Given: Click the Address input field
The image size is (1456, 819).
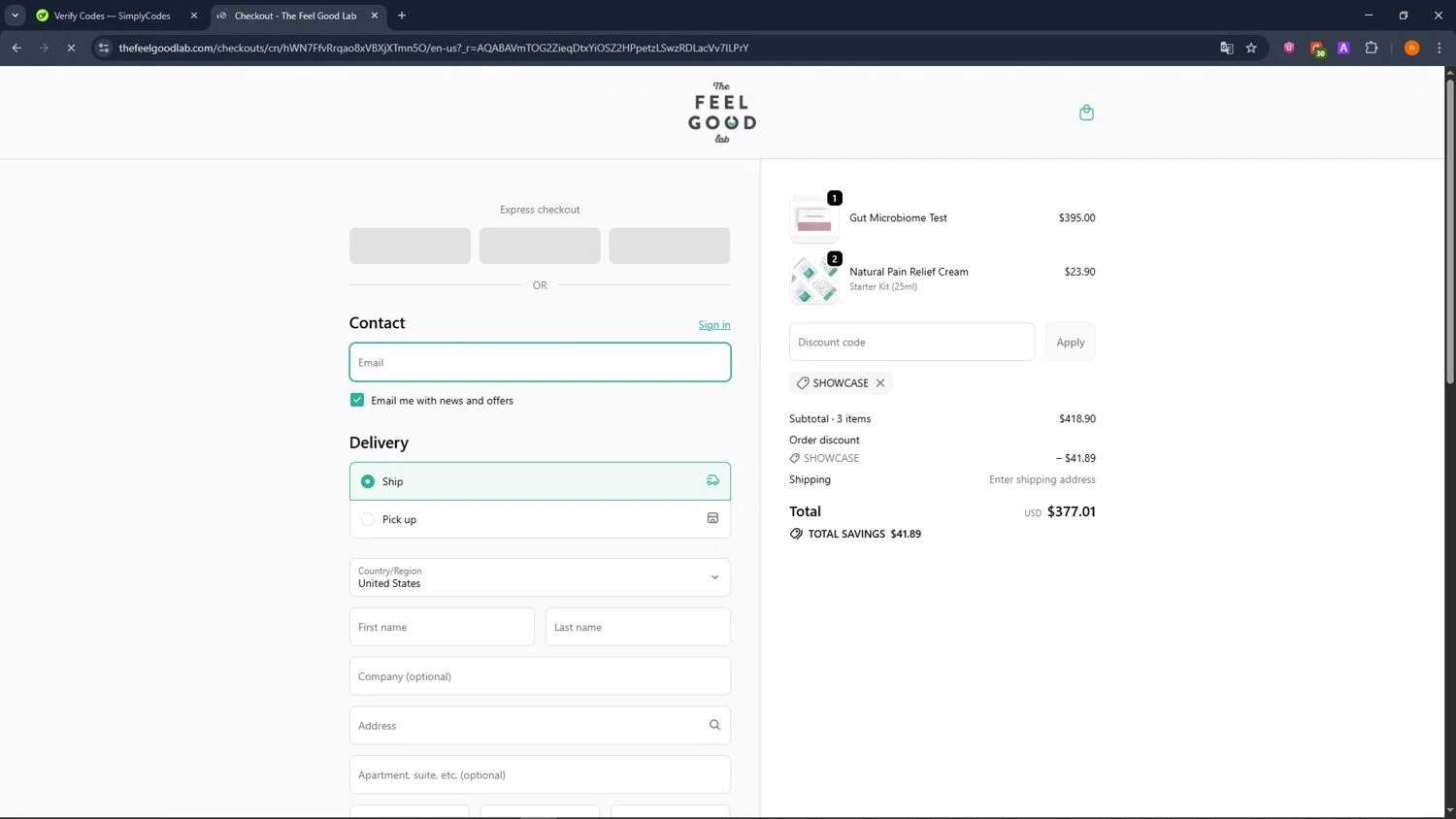Looking at the screenshot, I should [x=540, y=725].
